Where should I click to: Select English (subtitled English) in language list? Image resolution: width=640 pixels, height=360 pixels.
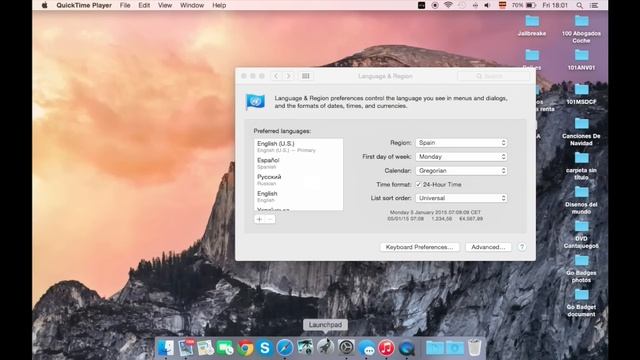coord(298,196)
